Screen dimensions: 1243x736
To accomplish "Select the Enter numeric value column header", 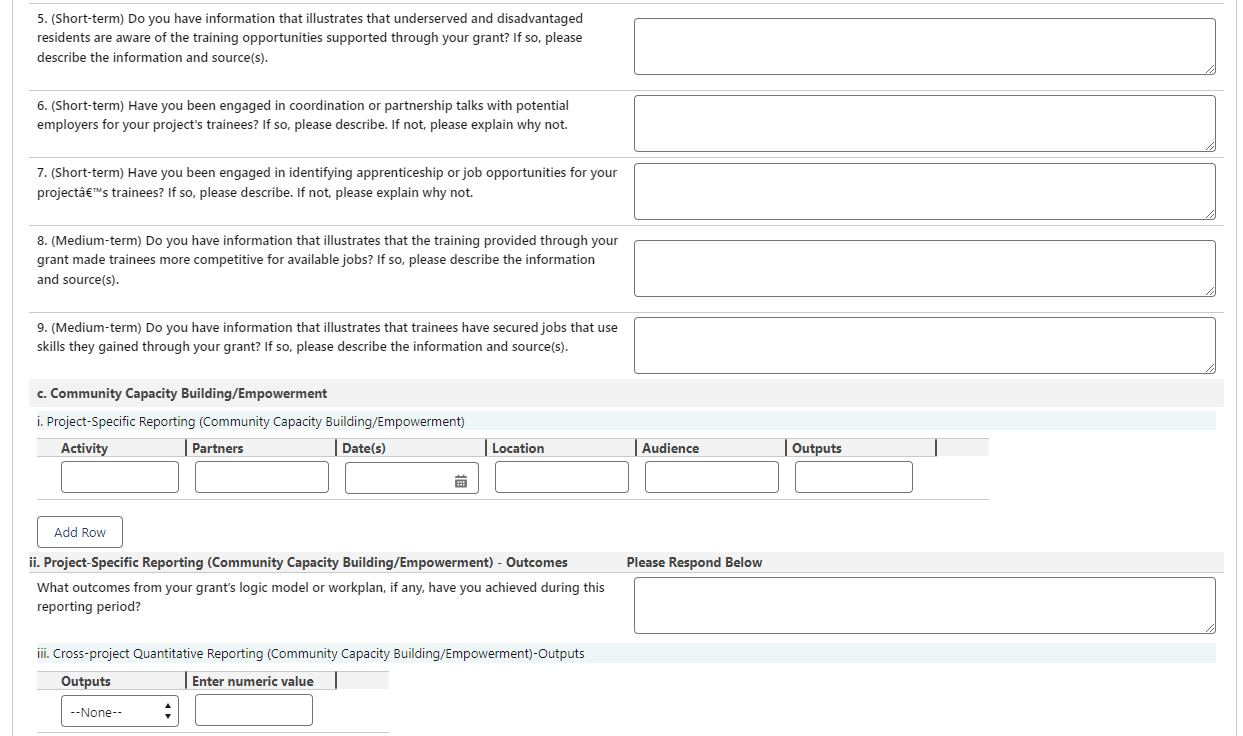I will coord(253,681).
